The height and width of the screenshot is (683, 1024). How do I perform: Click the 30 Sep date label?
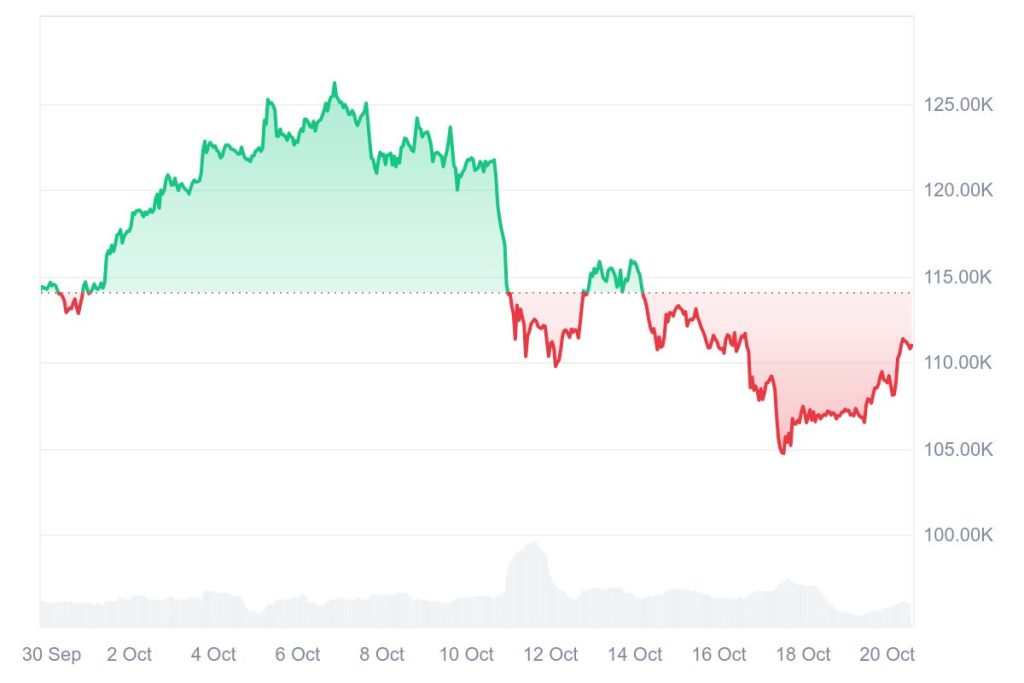click(52, 655)
